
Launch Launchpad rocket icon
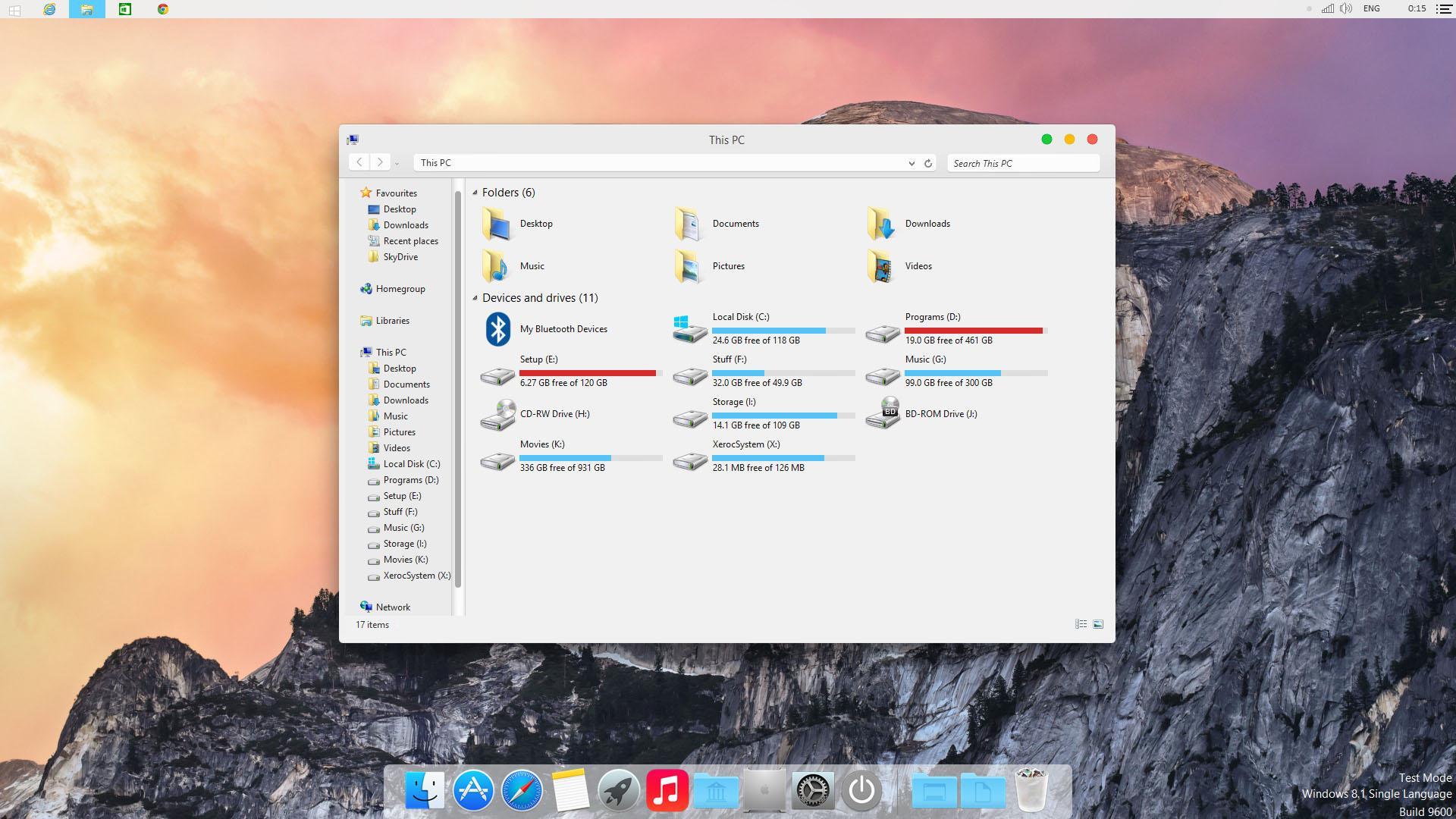(x=618, y=790)
